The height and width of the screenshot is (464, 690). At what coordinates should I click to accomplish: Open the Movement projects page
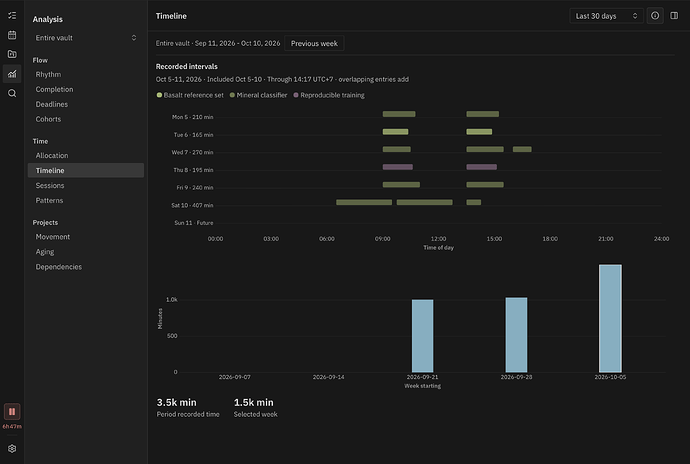tap(86, 237)
